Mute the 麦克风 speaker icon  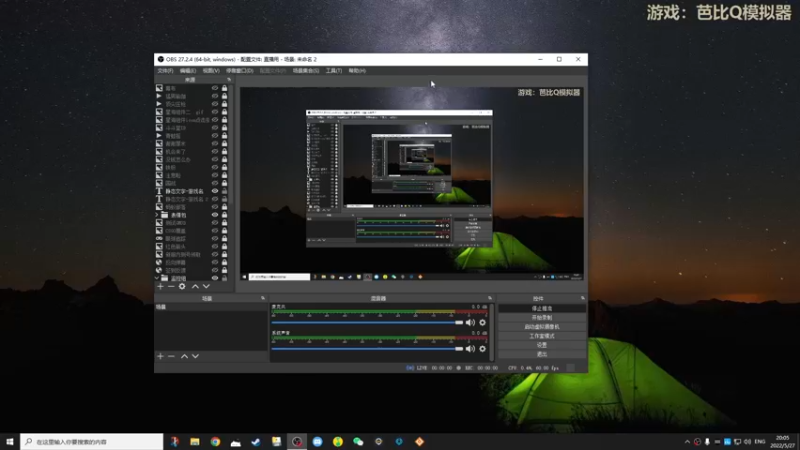pyautogui.click(x=470, y=322)
